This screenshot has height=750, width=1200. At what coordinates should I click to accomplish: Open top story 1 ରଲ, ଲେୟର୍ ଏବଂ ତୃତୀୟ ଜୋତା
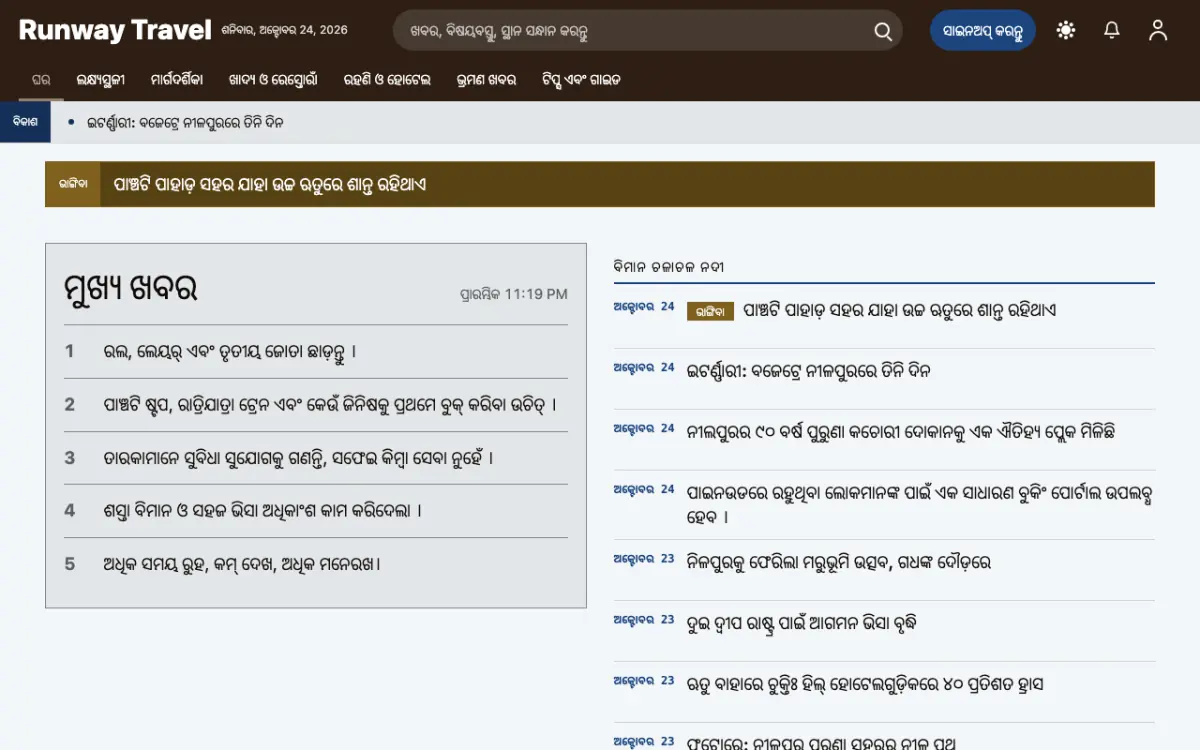(230, 351)
